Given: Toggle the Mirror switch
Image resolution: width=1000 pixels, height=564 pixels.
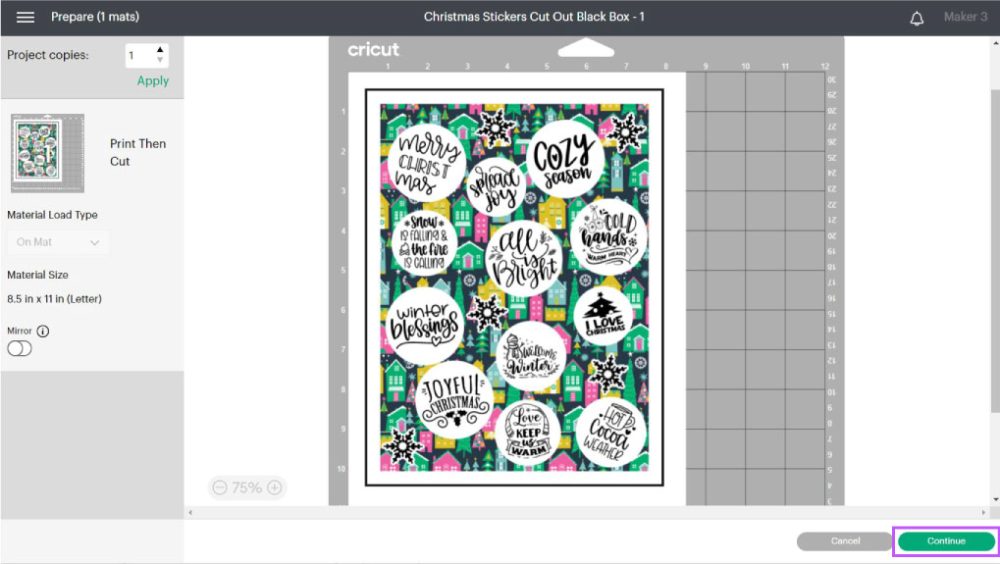Looking at the screenshot, I should (19, 348).
